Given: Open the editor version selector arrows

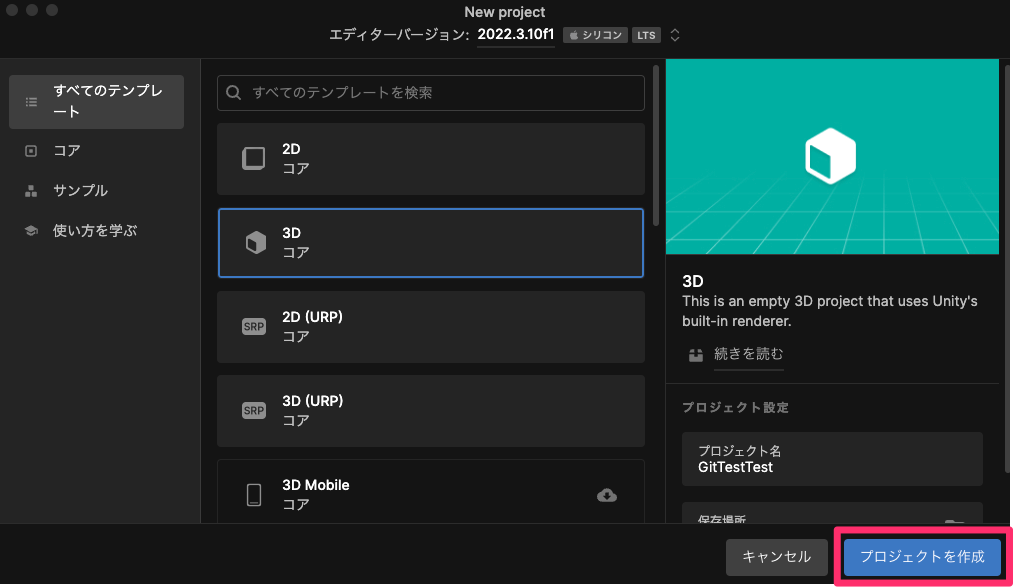Looking at the screenshot, I should point(674,35).
